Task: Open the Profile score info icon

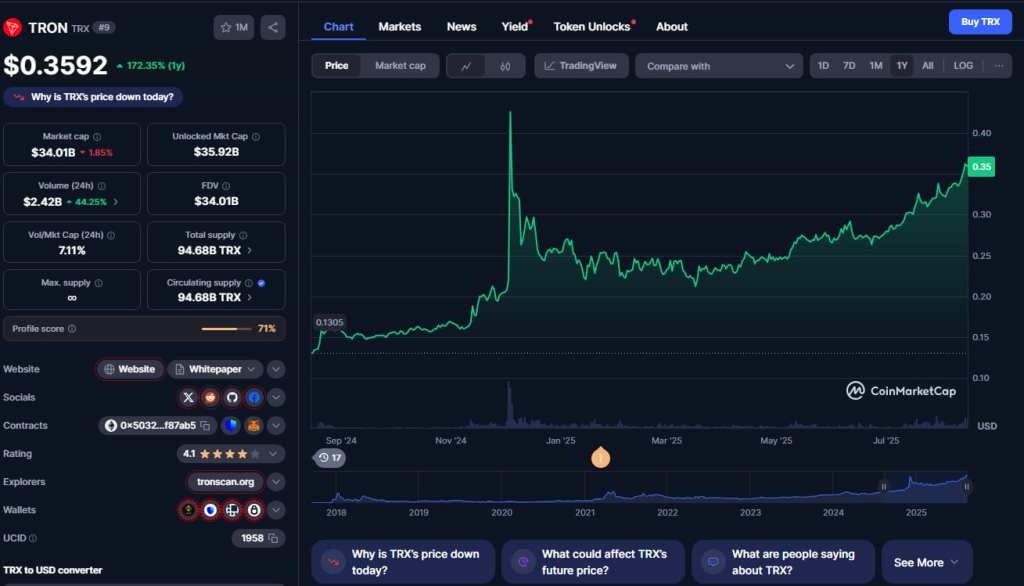Action: (x=72, y=329)
